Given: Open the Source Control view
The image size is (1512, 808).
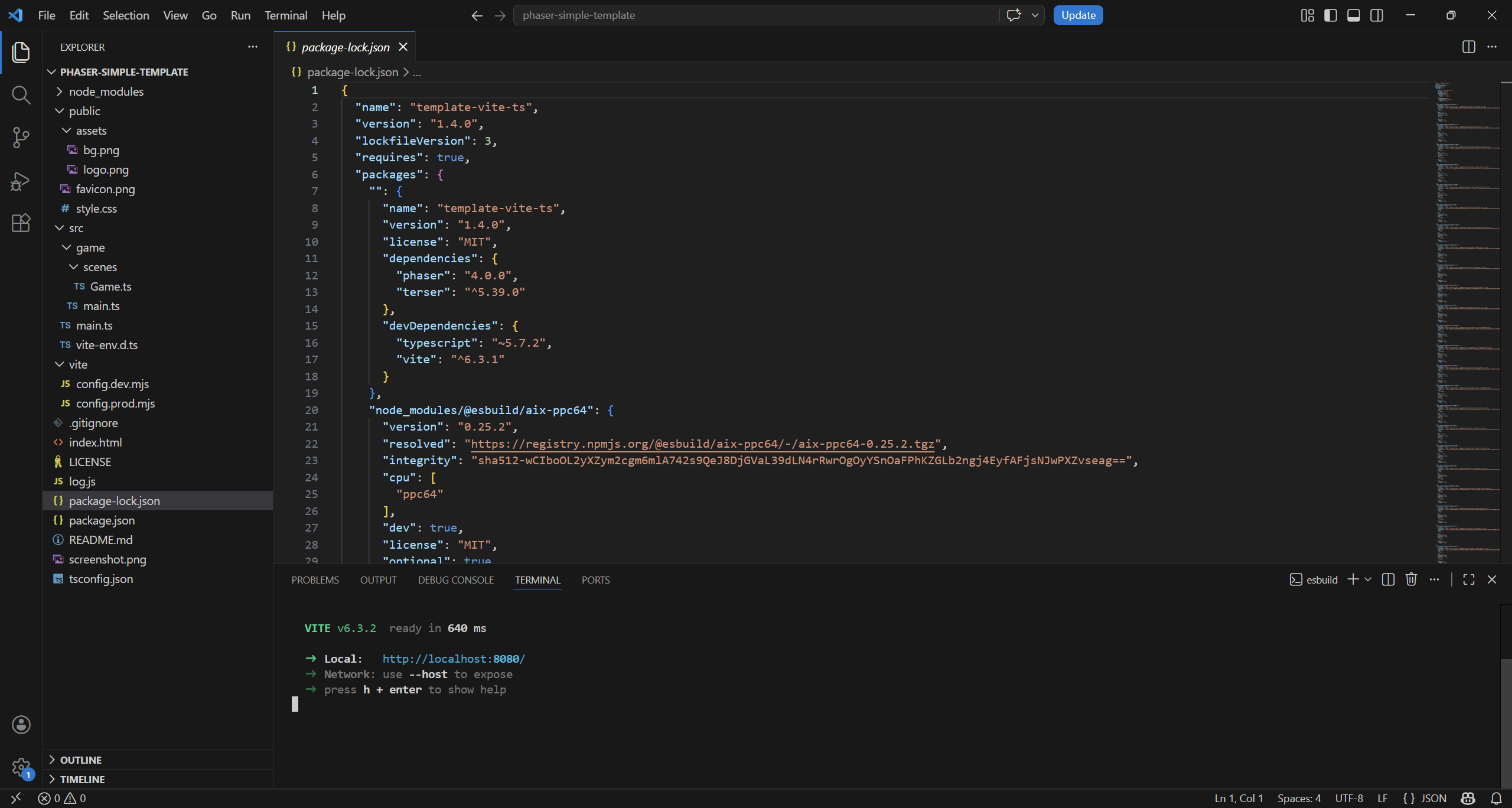Looking at the screenshot, I should coord(21,138).
